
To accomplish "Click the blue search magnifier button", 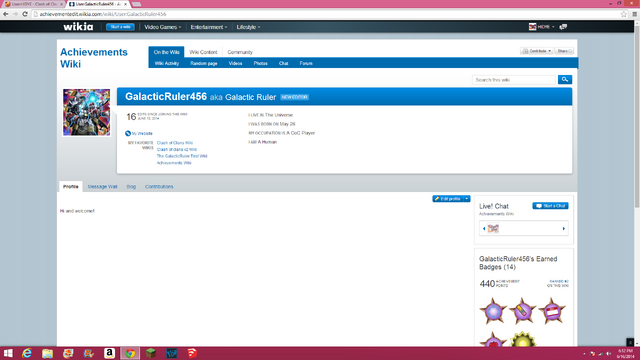I will click(x=564, y=80).
